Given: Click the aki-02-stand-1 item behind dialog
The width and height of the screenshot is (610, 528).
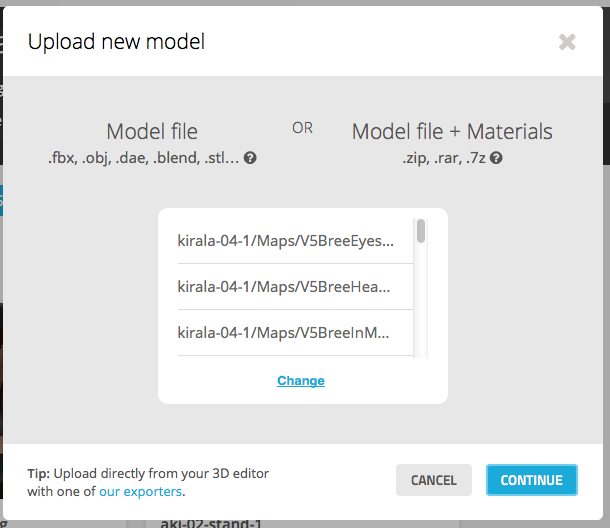Looking at the screenshot, I should pos(211,523).
